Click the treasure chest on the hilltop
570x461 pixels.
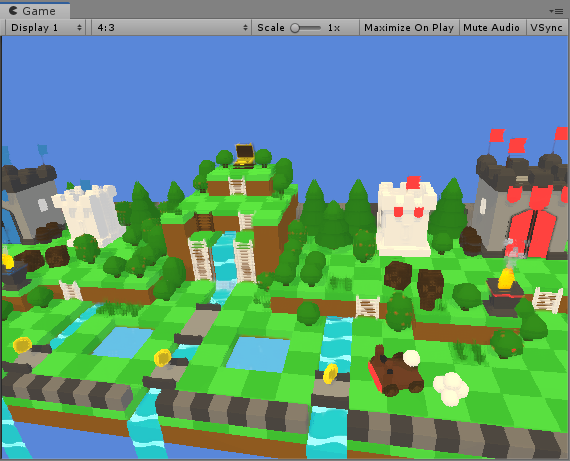(244, 155)
